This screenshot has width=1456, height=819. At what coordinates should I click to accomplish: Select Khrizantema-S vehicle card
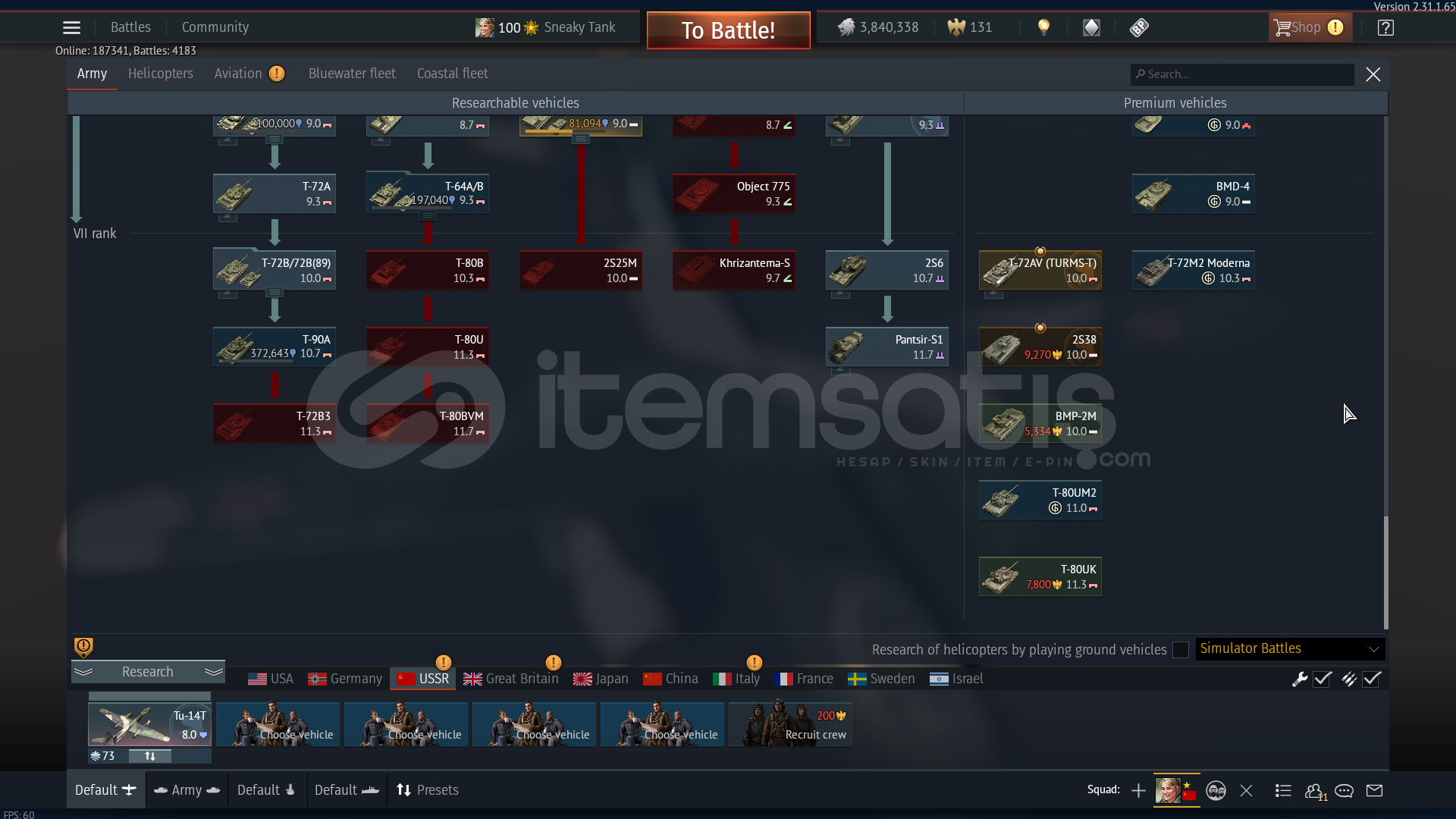[734, 270]
